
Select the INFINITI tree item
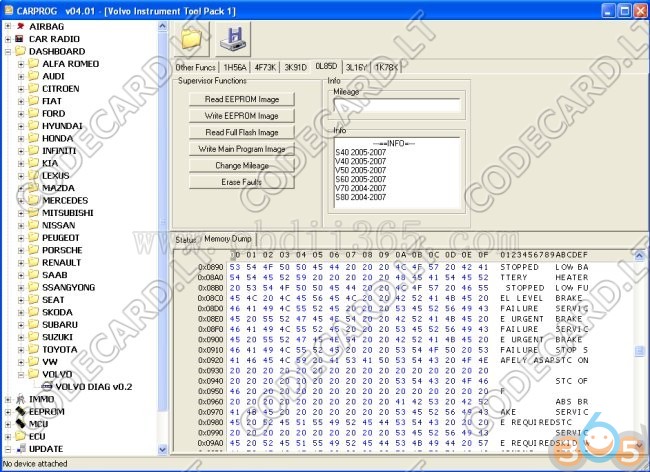pos(59,151)
